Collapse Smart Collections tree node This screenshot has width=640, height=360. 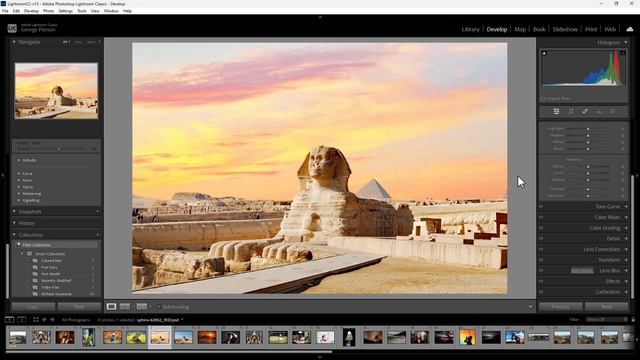(22, 254)
